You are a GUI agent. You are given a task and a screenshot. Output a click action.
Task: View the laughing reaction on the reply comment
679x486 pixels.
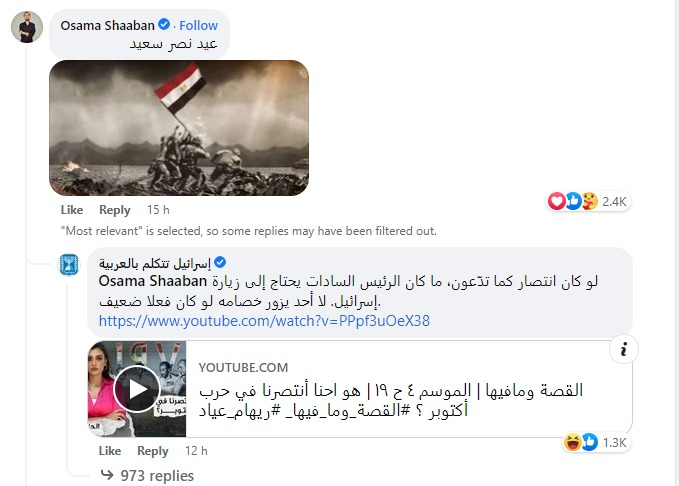tap(572, 442)
